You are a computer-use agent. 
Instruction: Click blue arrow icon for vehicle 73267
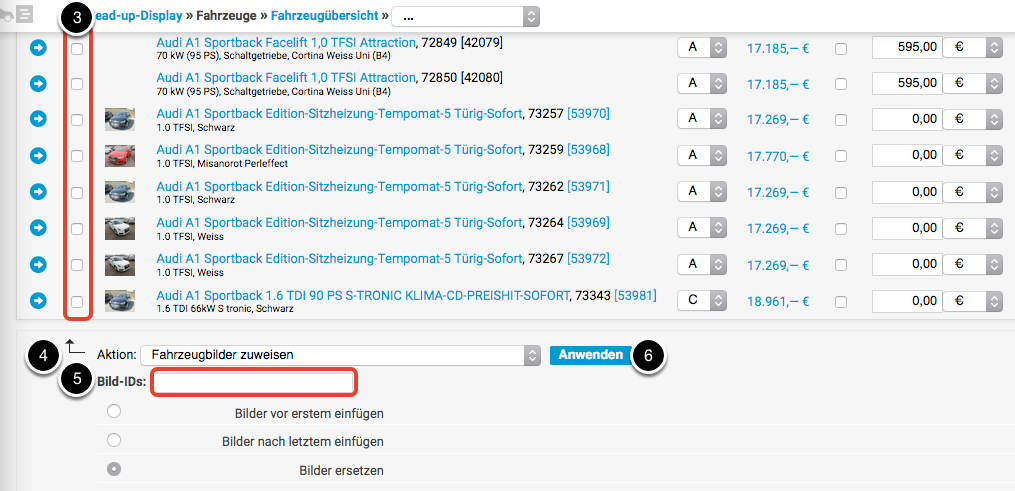tap(38, 264)
